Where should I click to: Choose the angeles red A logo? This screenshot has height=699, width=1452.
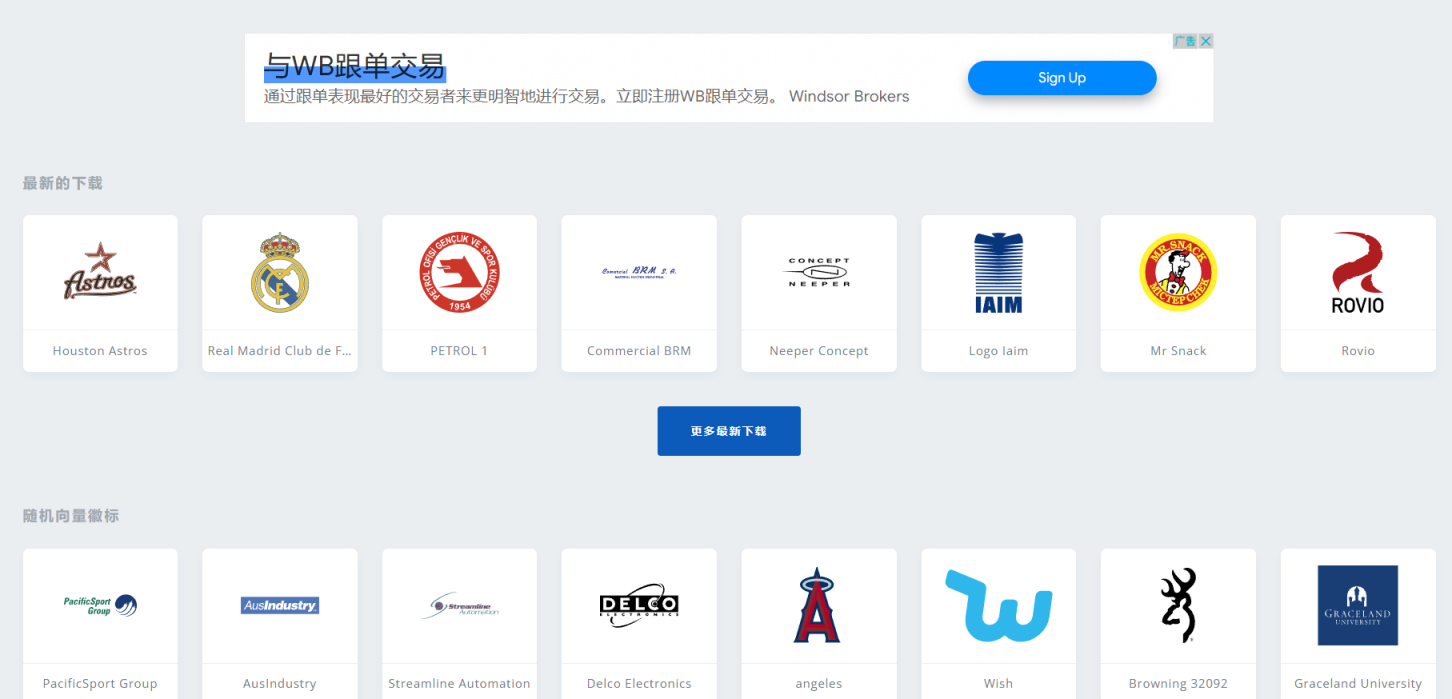coord(819,605)
